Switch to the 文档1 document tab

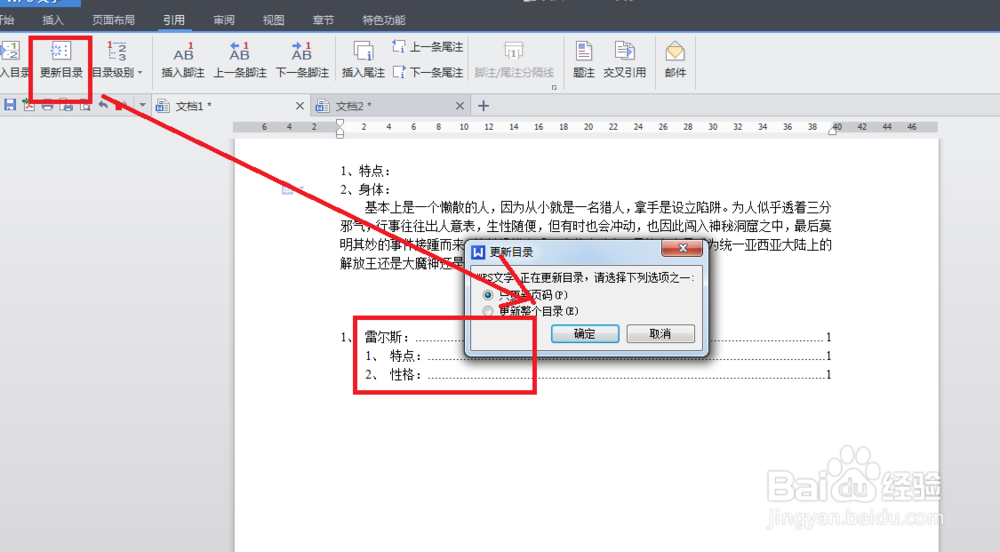(231, 106)
